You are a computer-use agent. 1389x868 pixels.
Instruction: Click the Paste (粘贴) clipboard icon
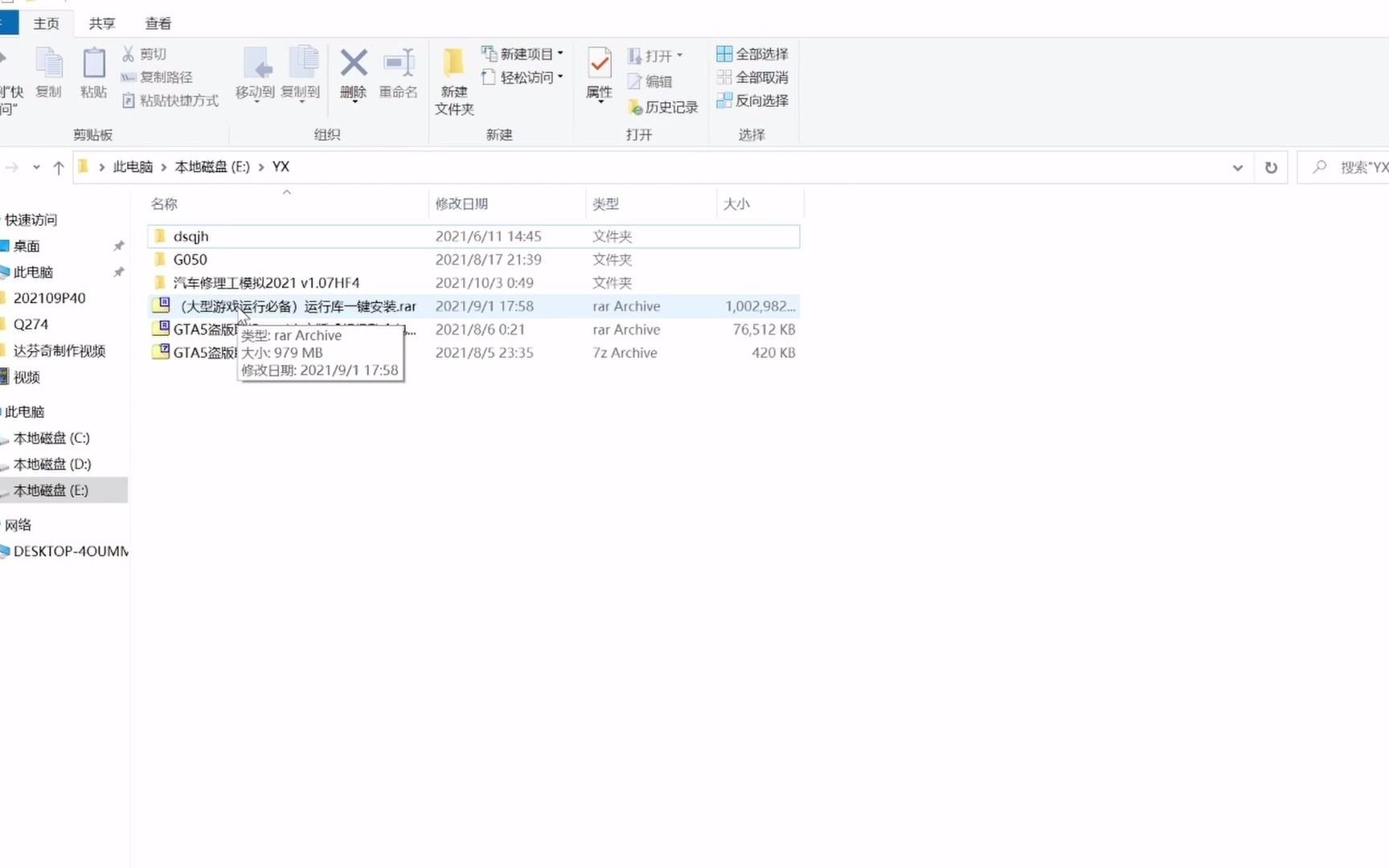(93, 64)
